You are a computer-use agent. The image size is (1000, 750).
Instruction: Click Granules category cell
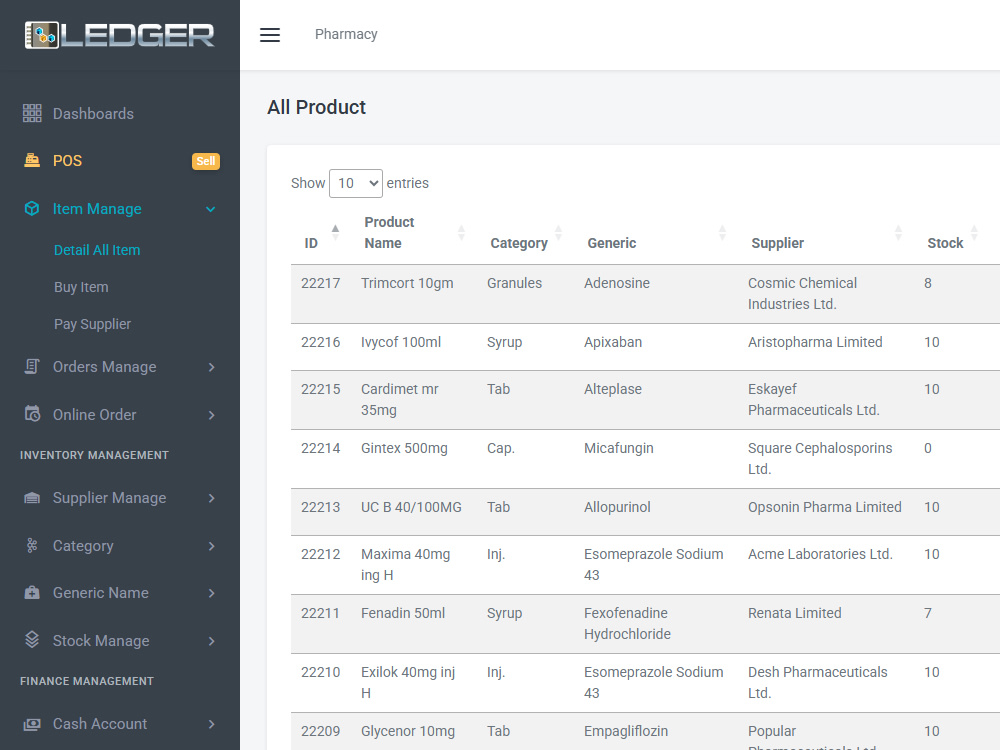(x=514, y=283)
